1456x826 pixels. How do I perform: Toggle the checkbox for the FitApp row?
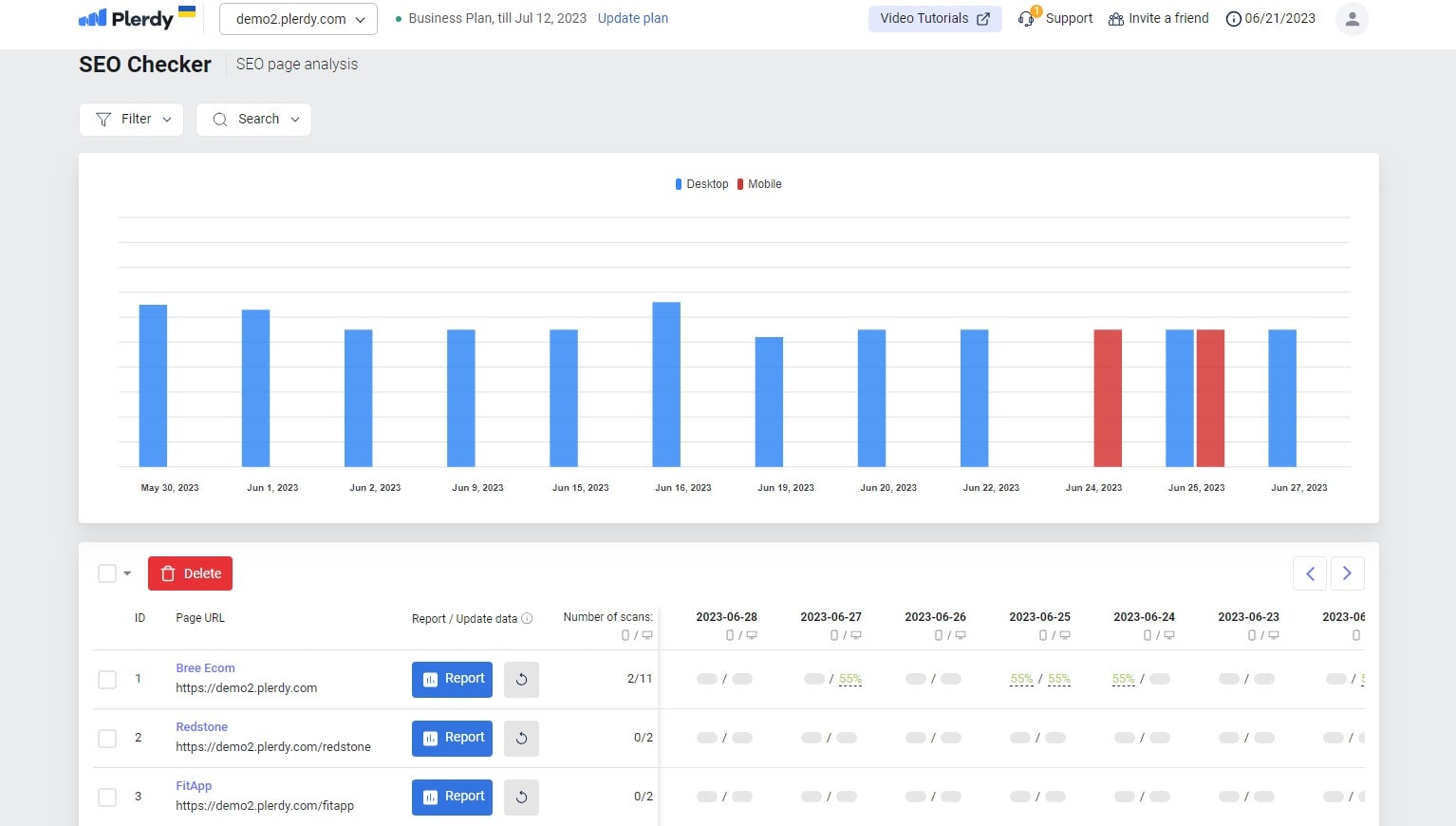point(106,797)
